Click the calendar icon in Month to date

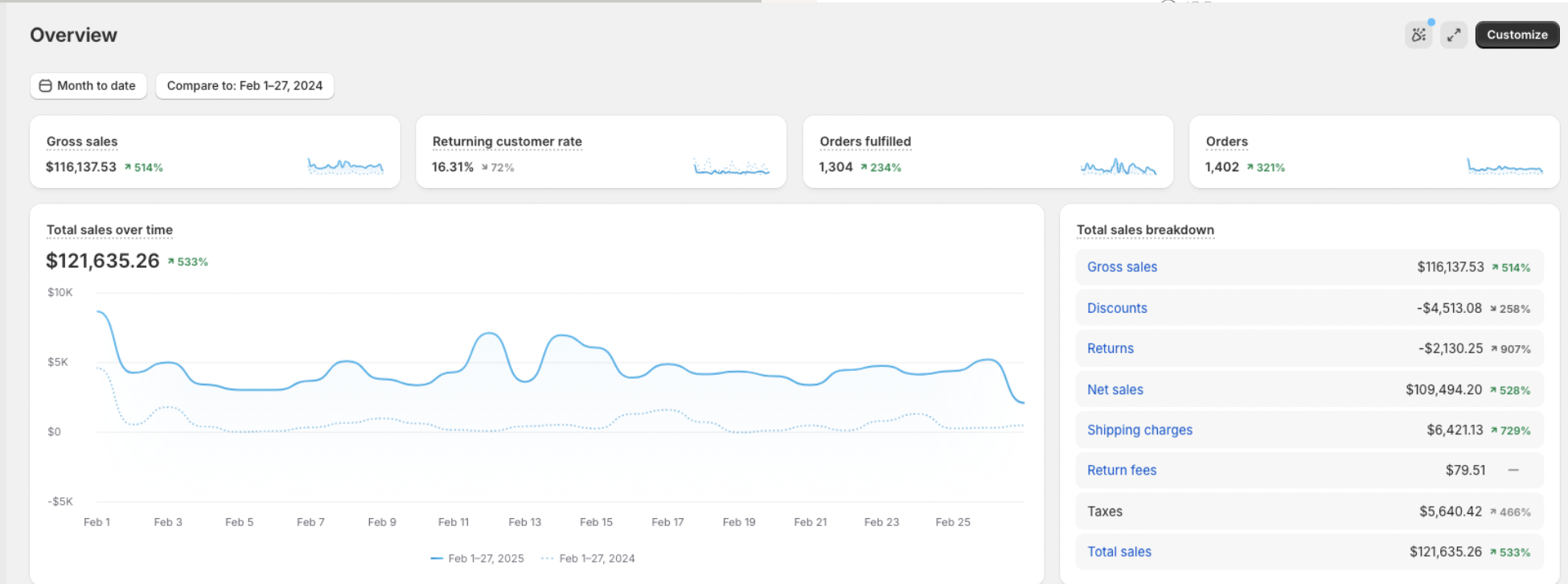pyautogui.click(x=46, y=85)
